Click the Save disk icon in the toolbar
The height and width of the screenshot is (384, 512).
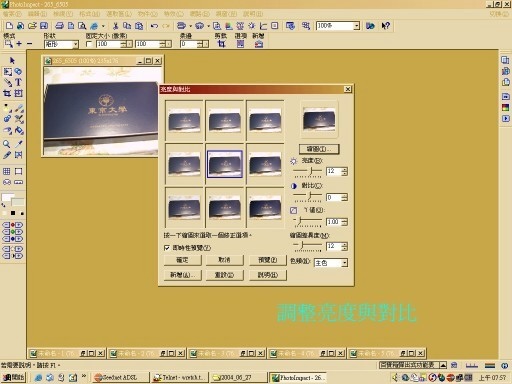(44, 26)
